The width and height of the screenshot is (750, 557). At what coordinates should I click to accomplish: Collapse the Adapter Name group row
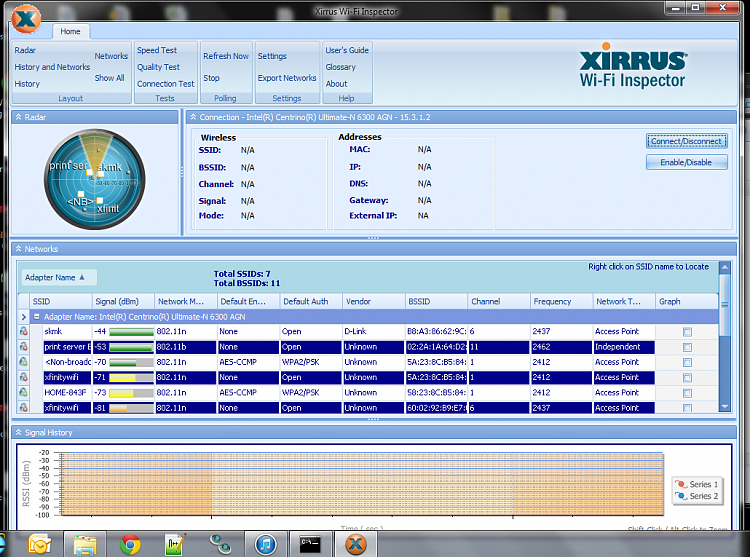(x=36, y=317)
